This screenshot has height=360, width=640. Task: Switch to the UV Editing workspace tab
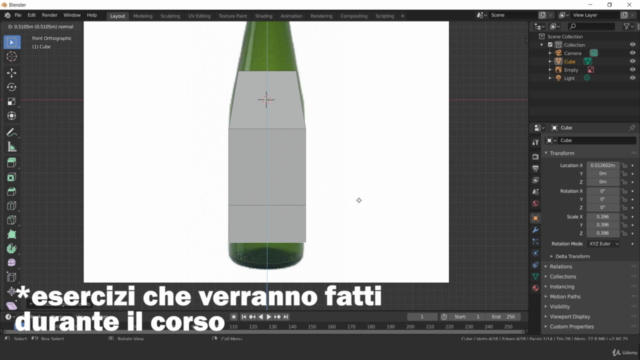click(x=199, y=16)
